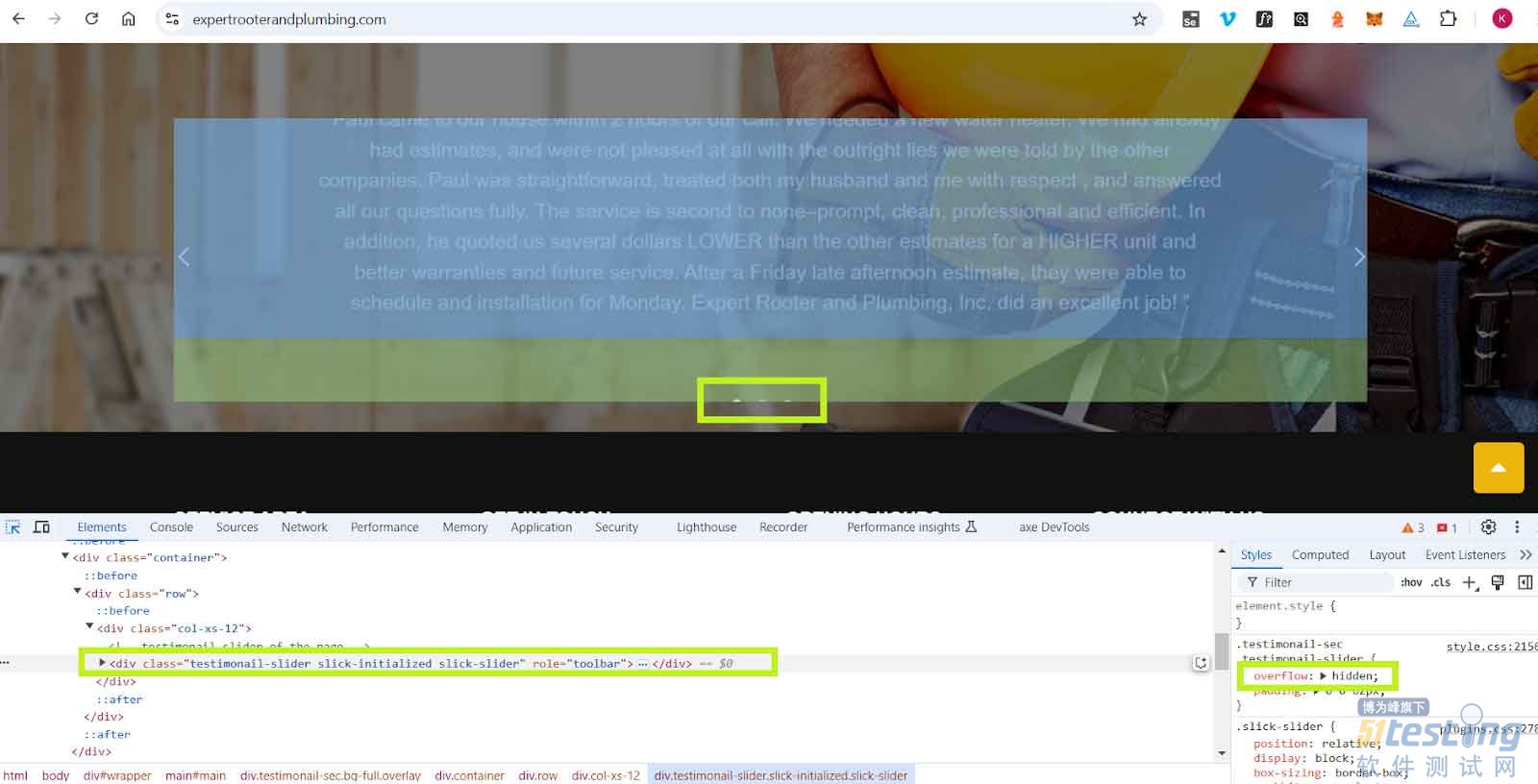Open the Recorder panel
The image size is (1538, 784).
[x=783, y=527]
